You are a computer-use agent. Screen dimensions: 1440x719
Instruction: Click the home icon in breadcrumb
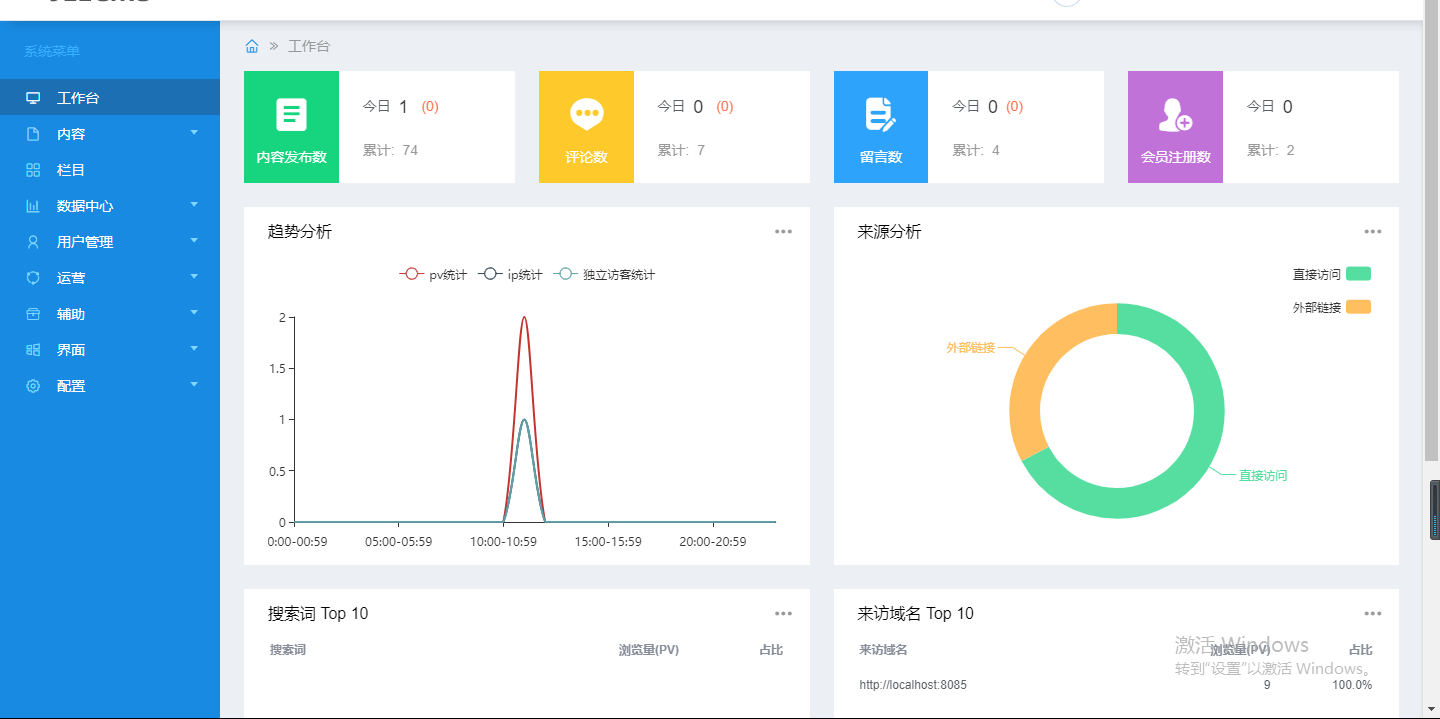252,46
